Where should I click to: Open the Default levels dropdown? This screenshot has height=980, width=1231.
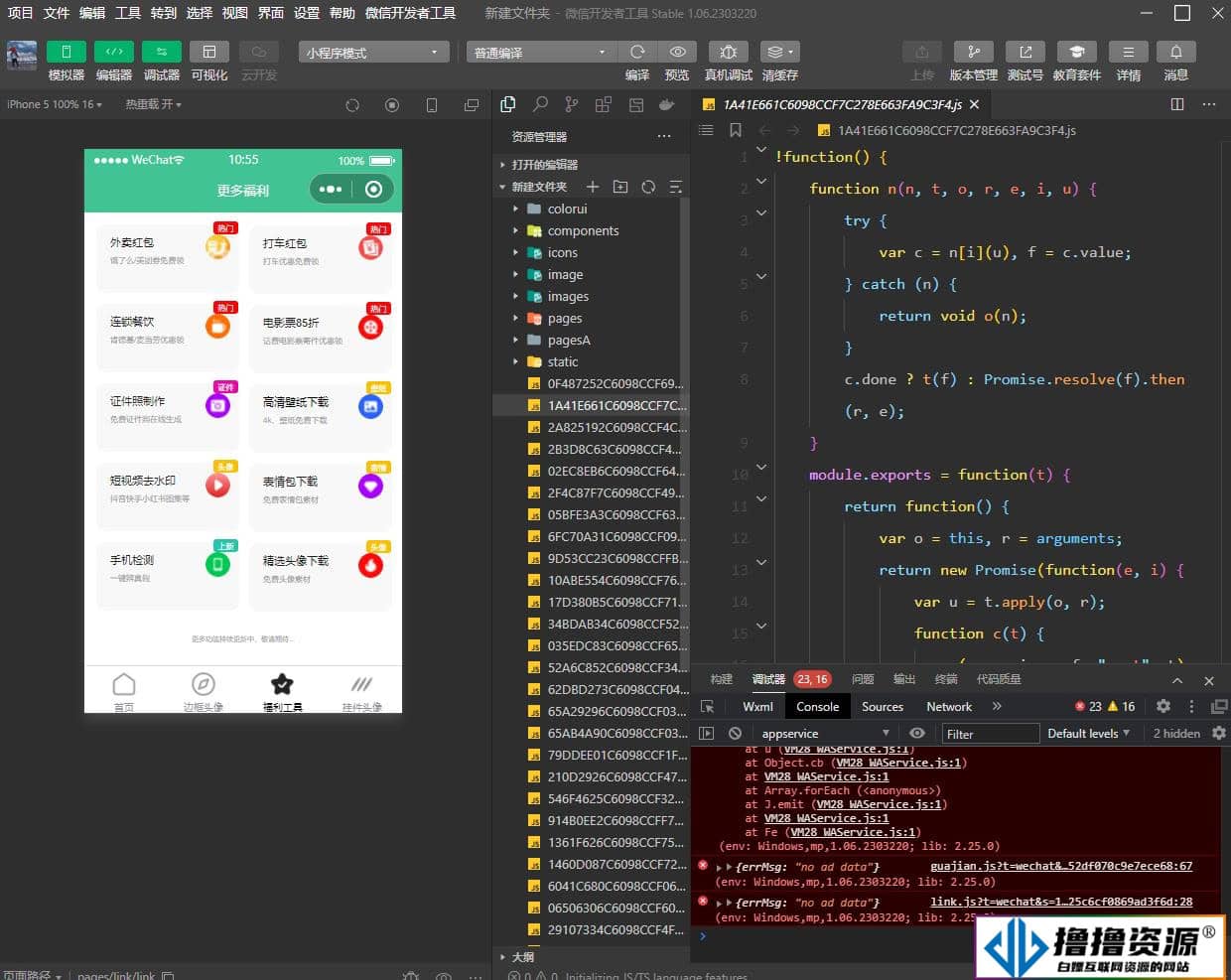[x=1089, y=734]
